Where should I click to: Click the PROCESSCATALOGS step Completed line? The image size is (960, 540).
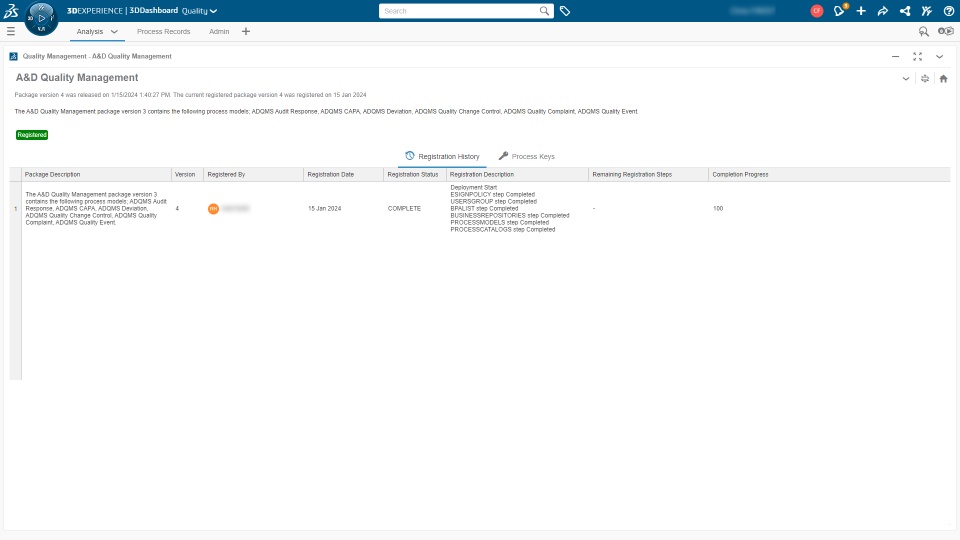pyautogui.click(x=503, y=230)
